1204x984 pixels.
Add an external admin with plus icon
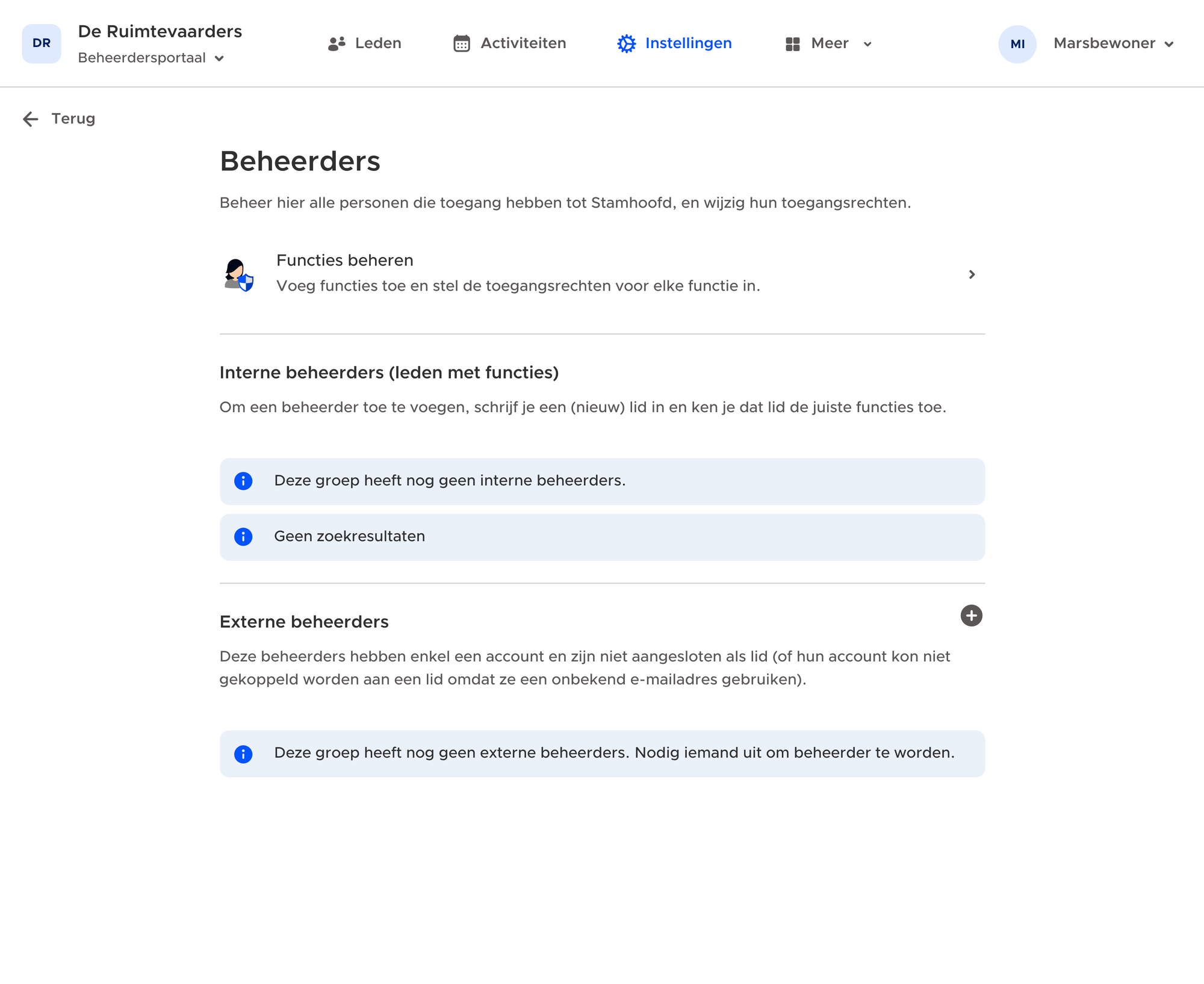click(x=971, y=616)
